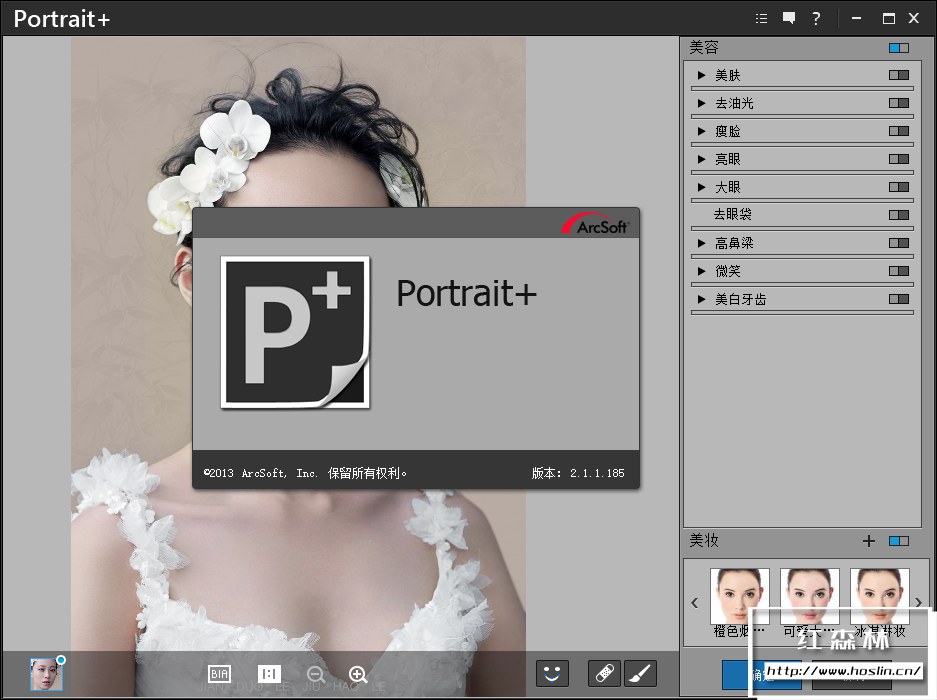Expand the 瘦脸 section arrow
The height and width of the screenshot is (700, 937).
pos(702,131)
